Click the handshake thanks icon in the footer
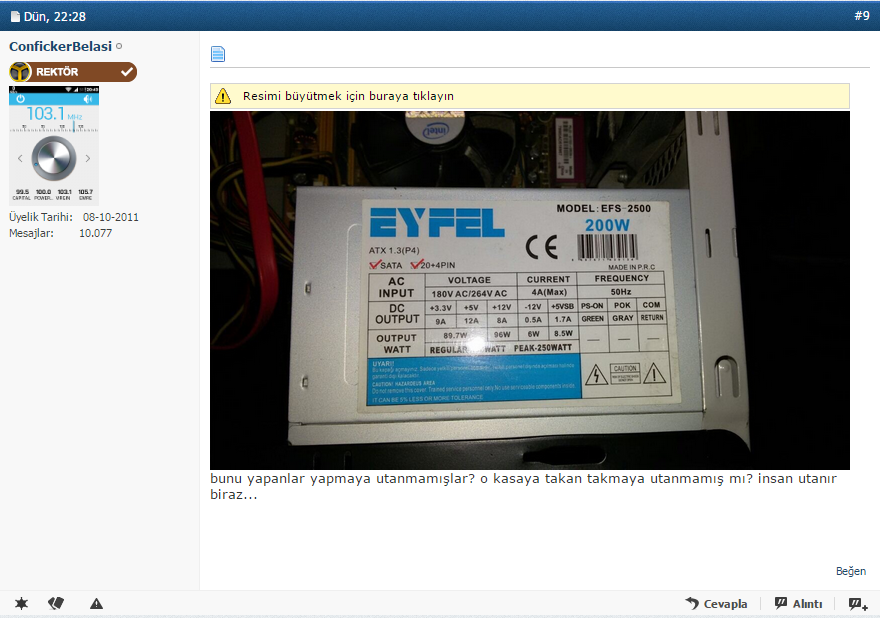This screenshot has height=618, width=880. pos(56,603)
